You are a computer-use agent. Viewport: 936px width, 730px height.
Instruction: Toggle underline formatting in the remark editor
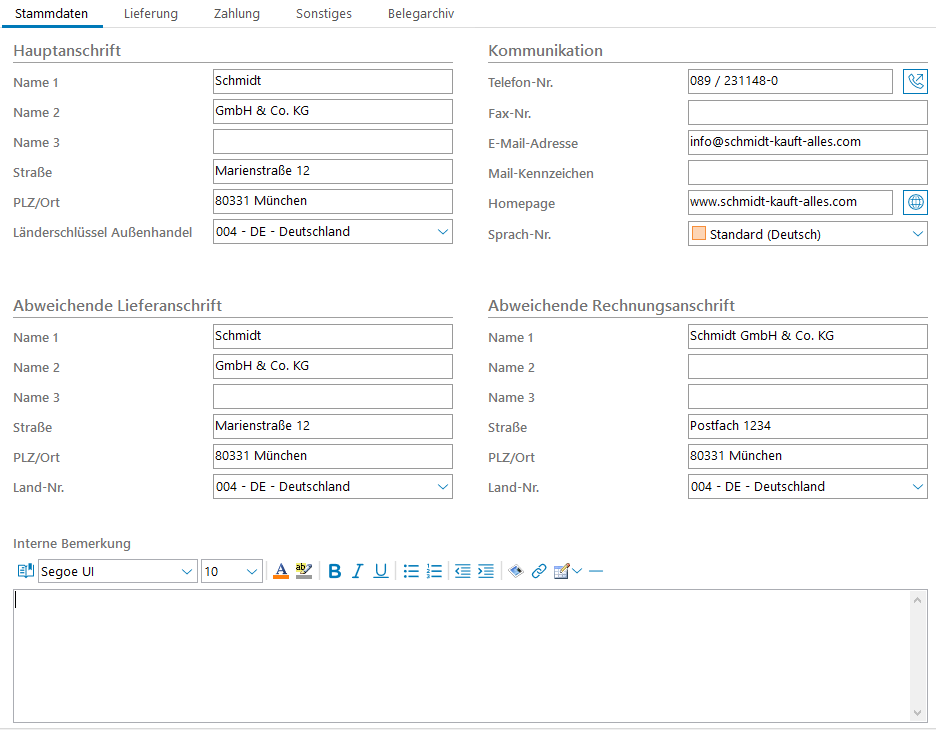381,571
